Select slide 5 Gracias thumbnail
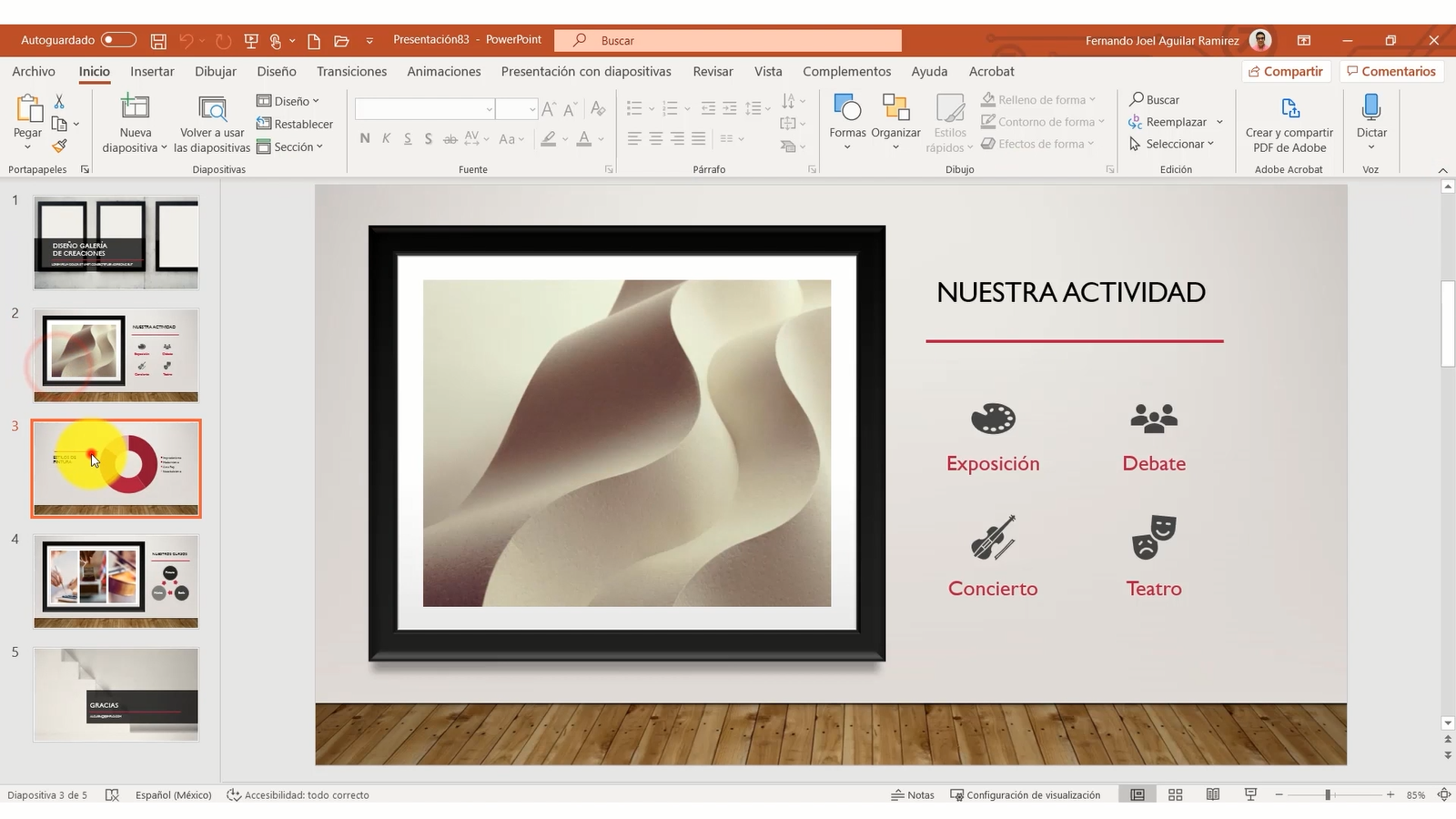This screenshot has height=819, width=1456. click(116, 694)
